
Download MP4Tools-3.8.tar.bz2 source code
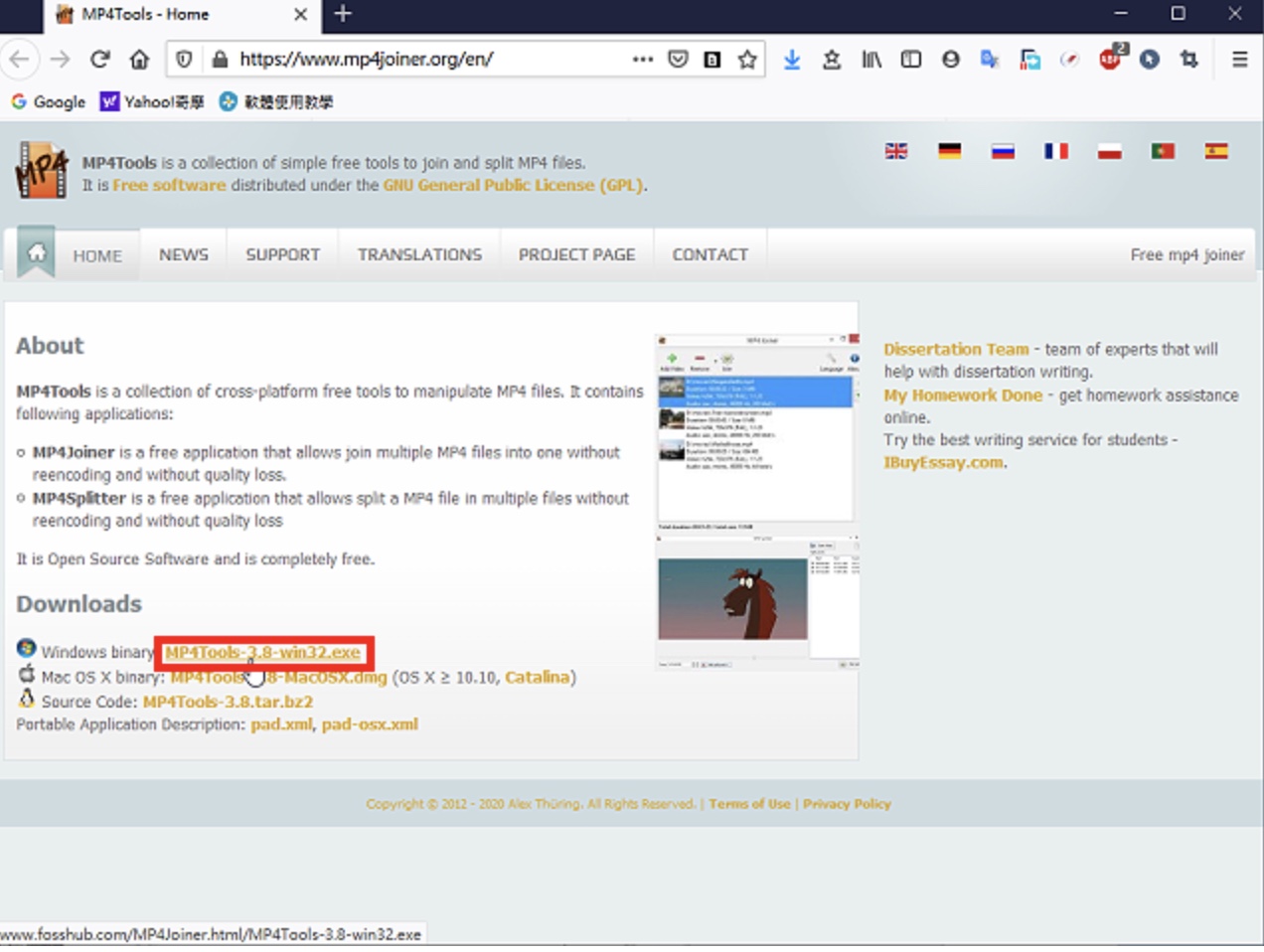[228, 702]
